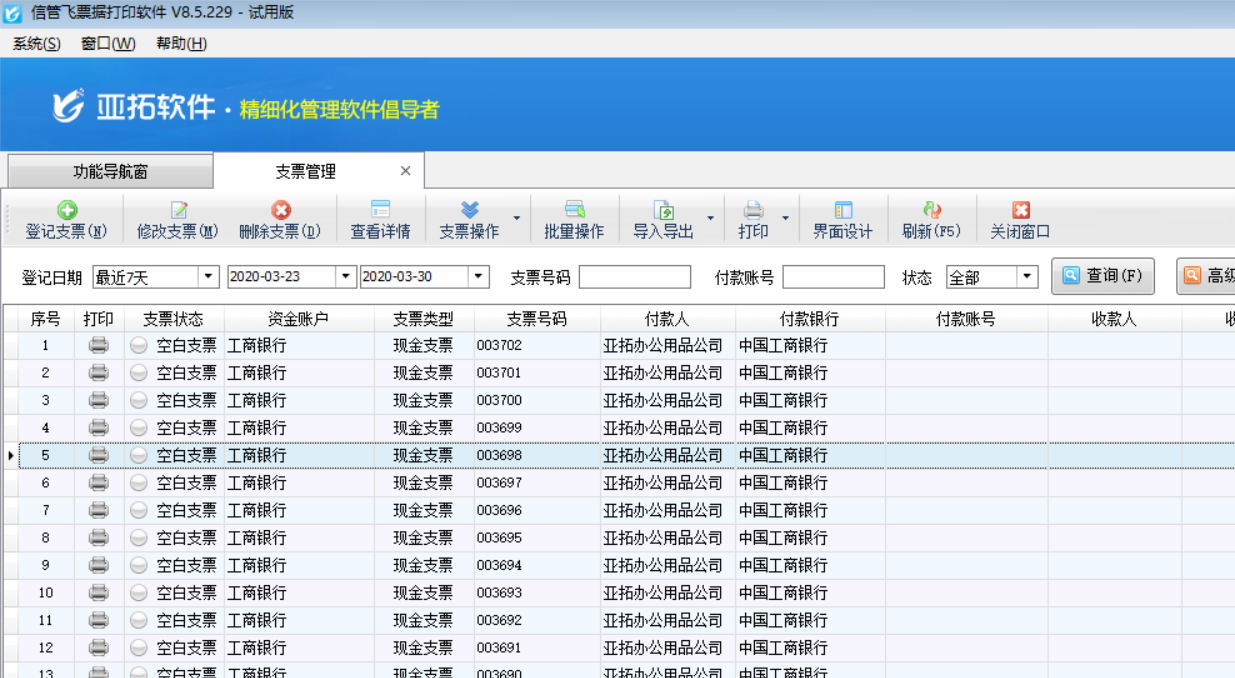Viewport: 1235px width, 678px height.
Task: Switch to the 功能导航窗 tab
Action: tap(110, 171)
